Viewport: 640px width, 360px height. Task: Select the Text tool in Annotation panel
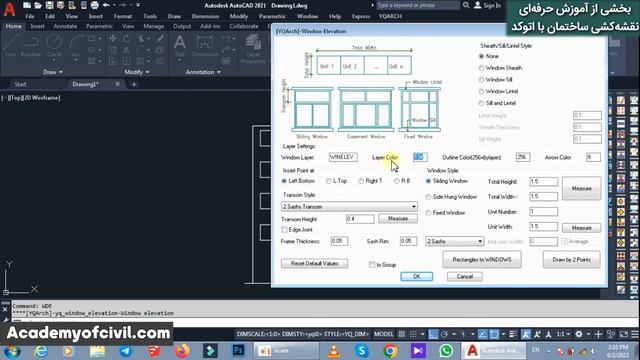pyautogui.click(x=179, y=45)
